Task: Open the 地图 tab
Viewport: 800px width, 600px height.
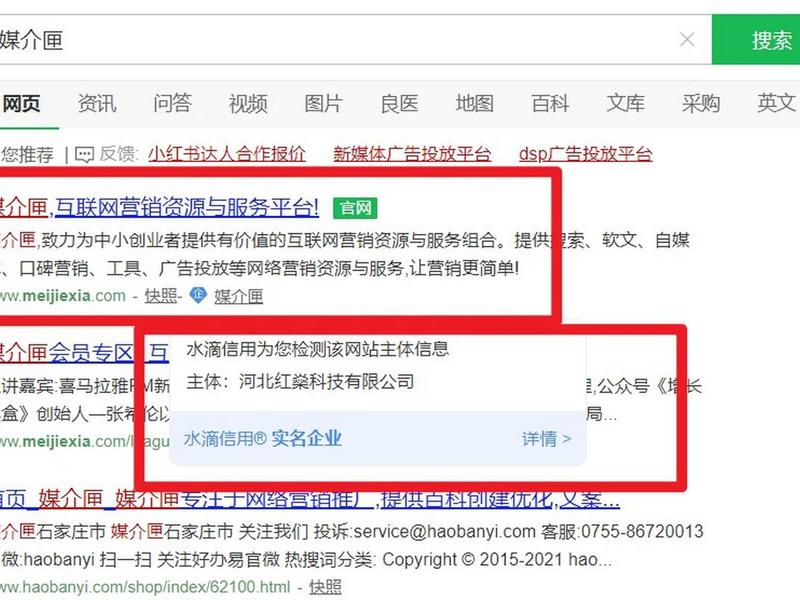Action: click(x=474, y=104)
